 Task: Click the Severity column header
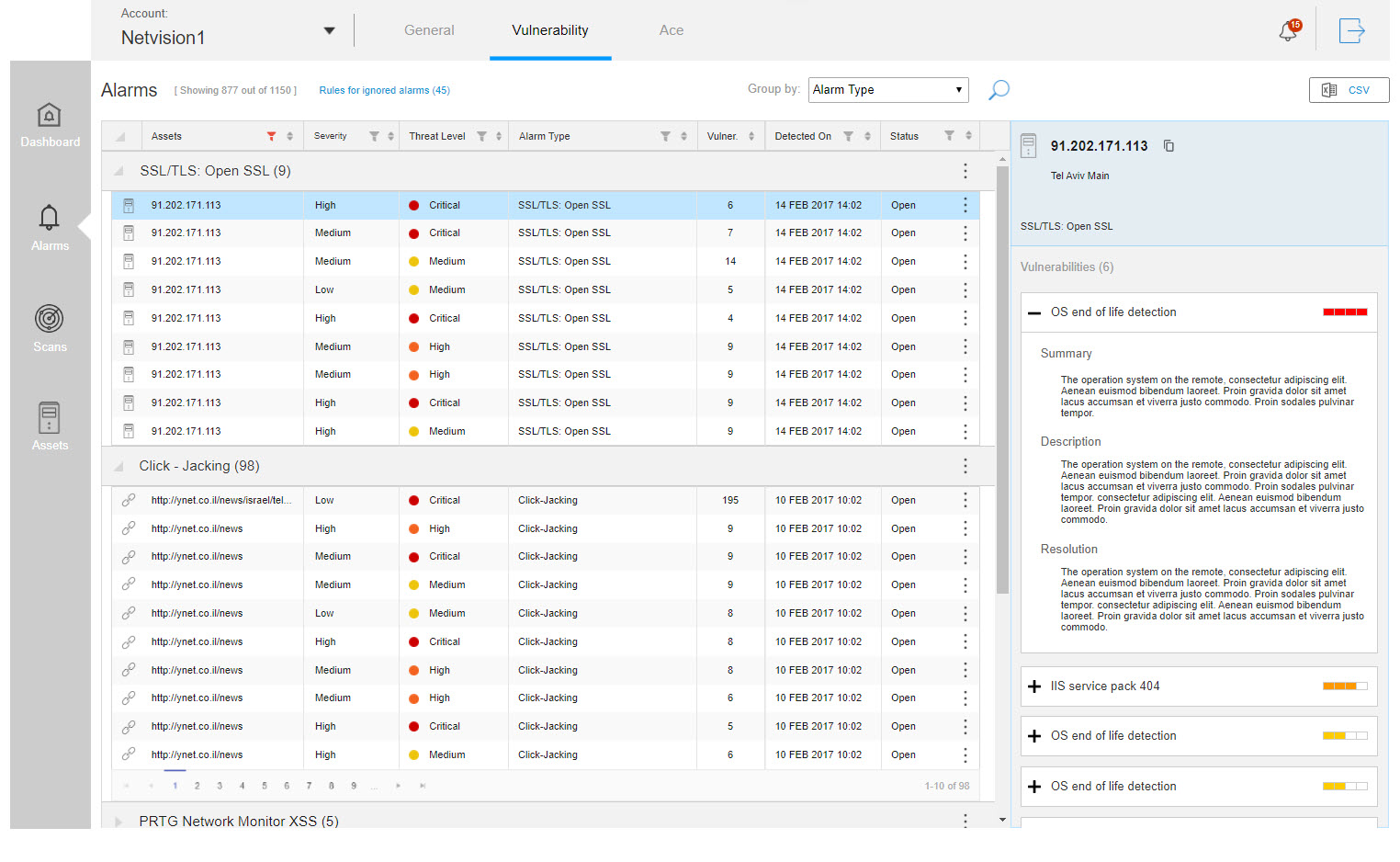[331, 136]
